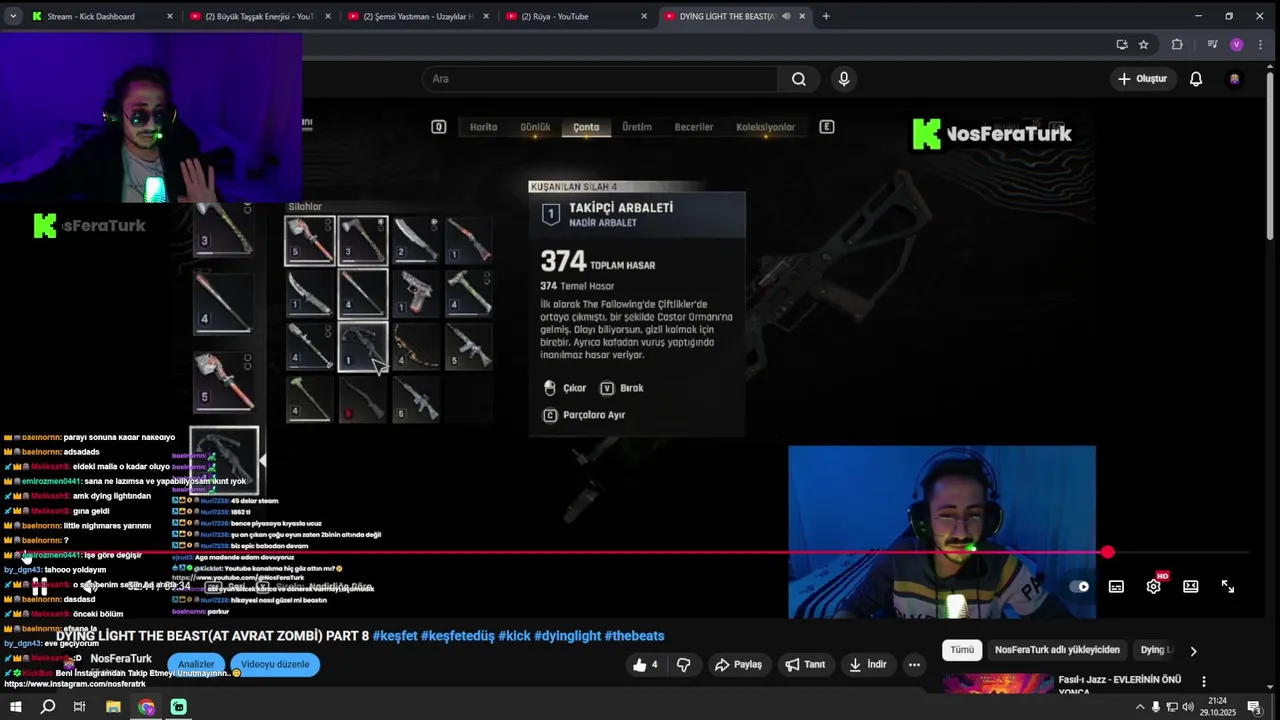Show more filter chips with right arrow
The width and height of the screenshot is (1280, 720).
(1193, 650)
